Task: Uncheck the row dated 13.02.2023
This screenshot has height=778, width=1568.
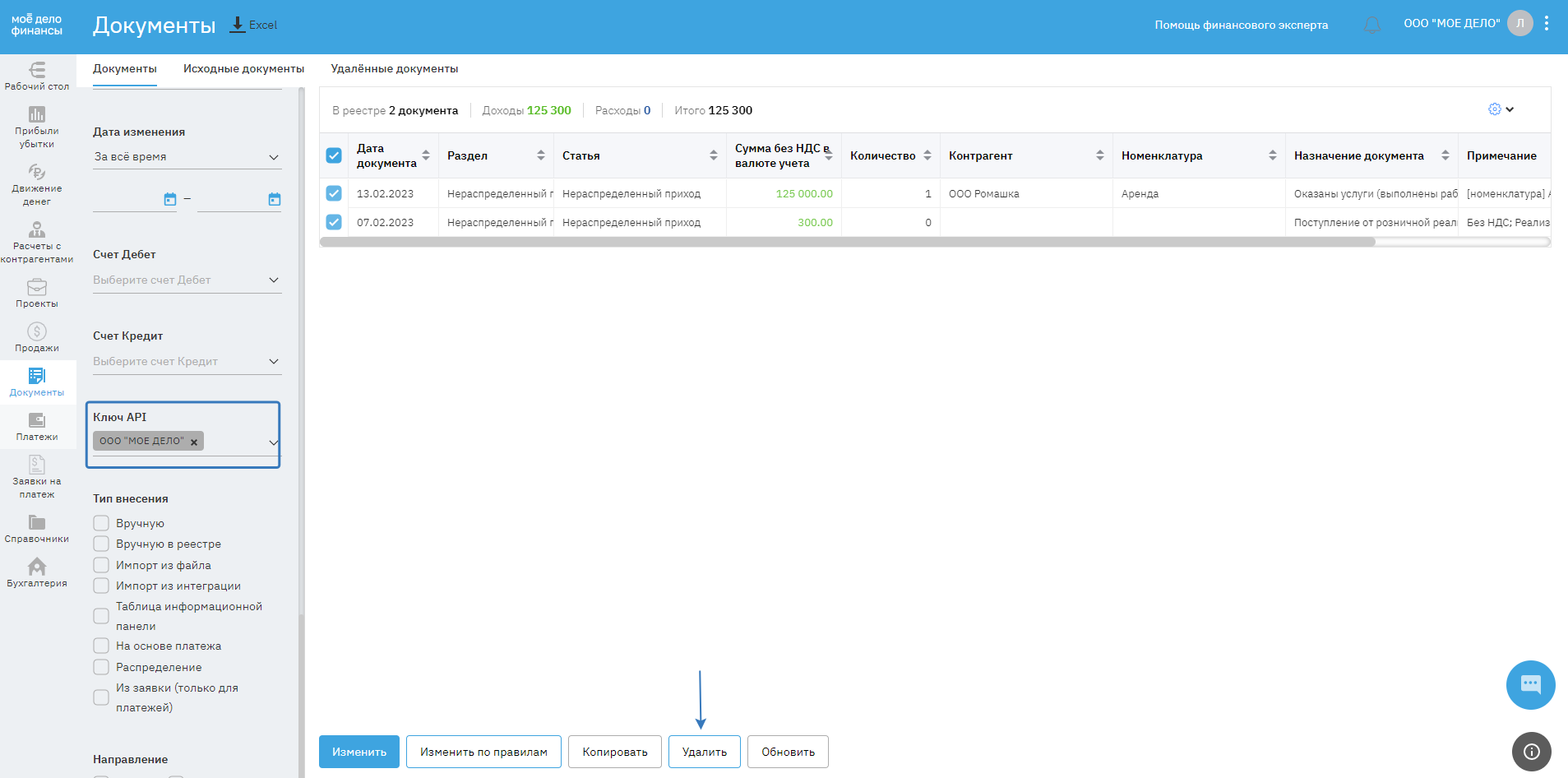Action: tap(334, 193)
